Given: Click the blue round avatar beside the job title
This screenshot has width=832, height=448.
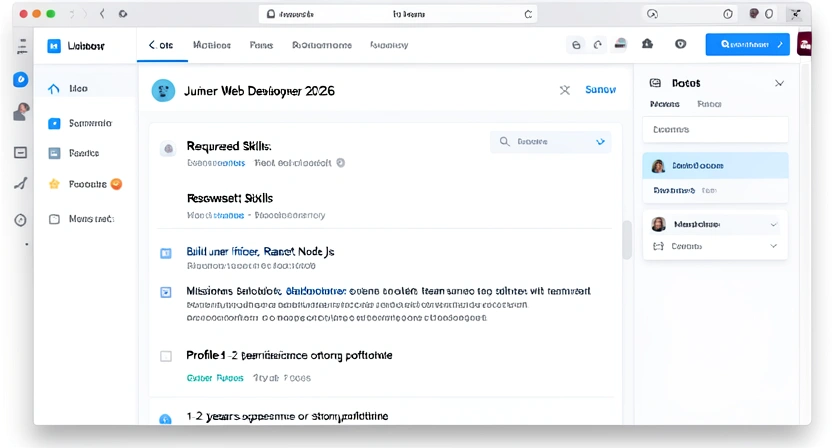Looking at the screenshot, I should tap(163, 91).
